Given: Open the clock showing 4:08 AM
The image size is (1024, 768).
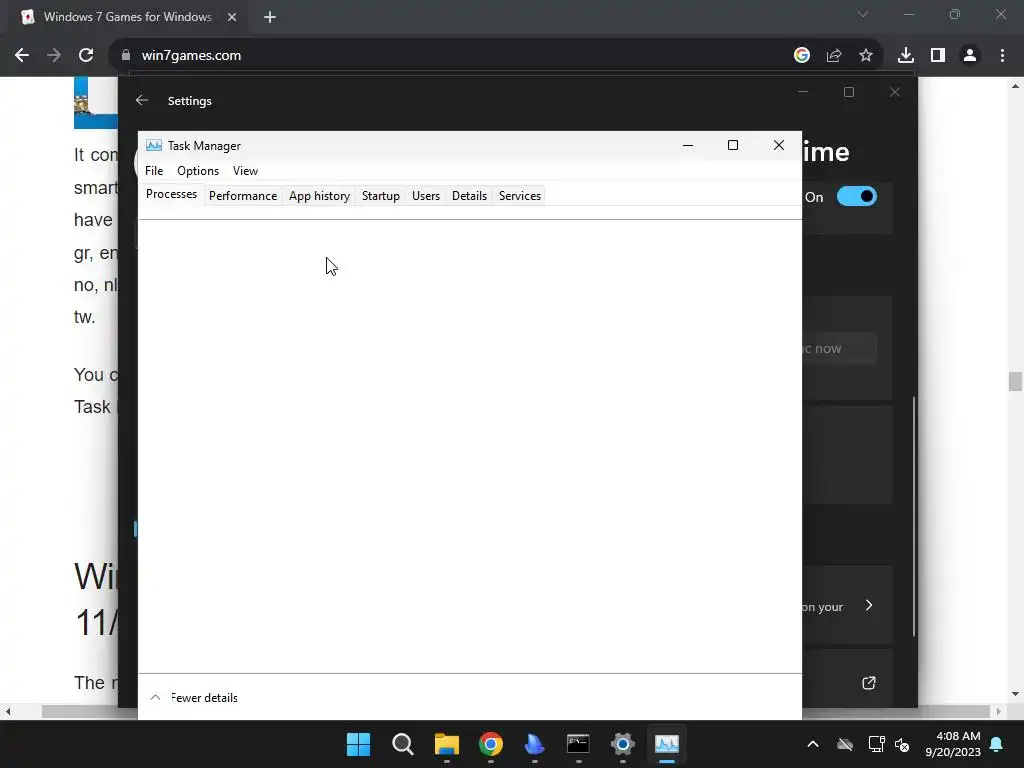Looking at the screenshot, I should click(x=953, y=744).
